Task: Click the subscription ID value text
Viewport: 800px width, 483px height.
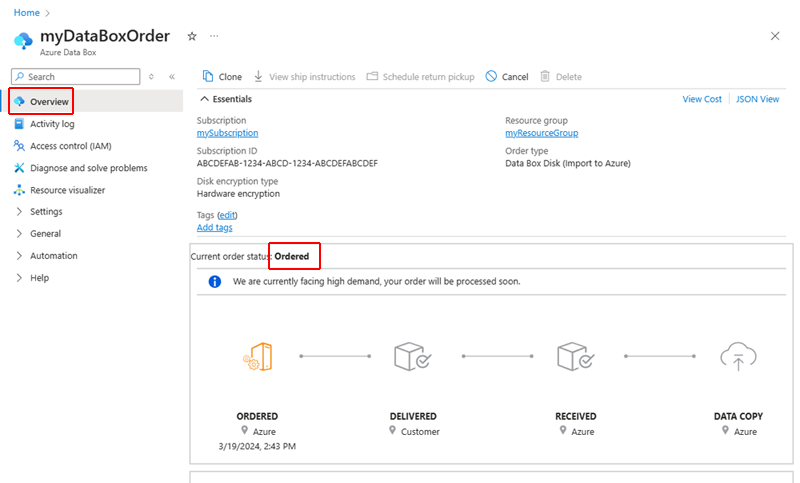Action: coord(287,163)
